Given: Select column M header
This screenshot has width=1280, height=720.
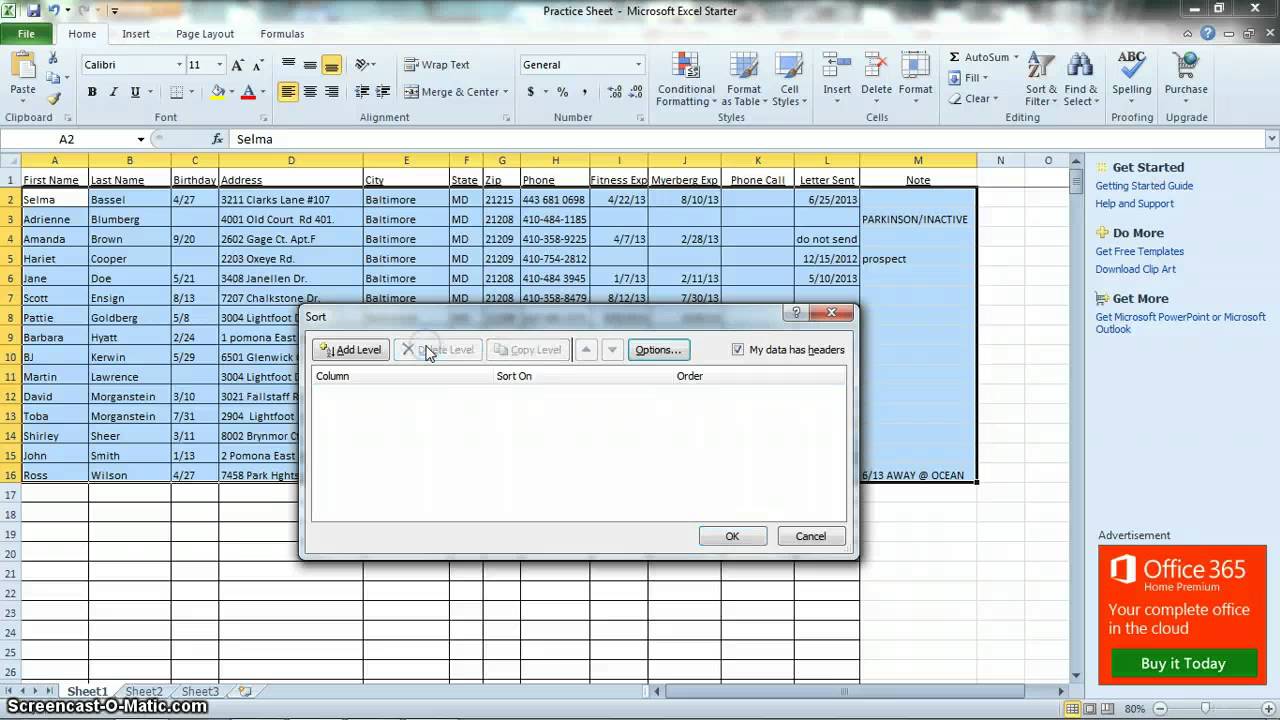Looking at the screenshot, I should pyautogui.click(x=918, y=160).
